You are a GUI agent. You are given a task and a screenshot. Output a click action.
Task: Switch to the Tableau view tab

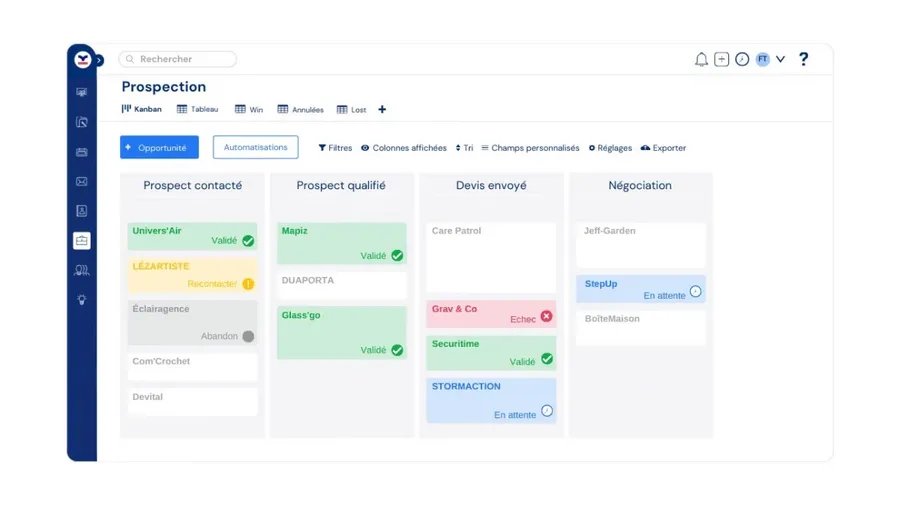[197, 110]
